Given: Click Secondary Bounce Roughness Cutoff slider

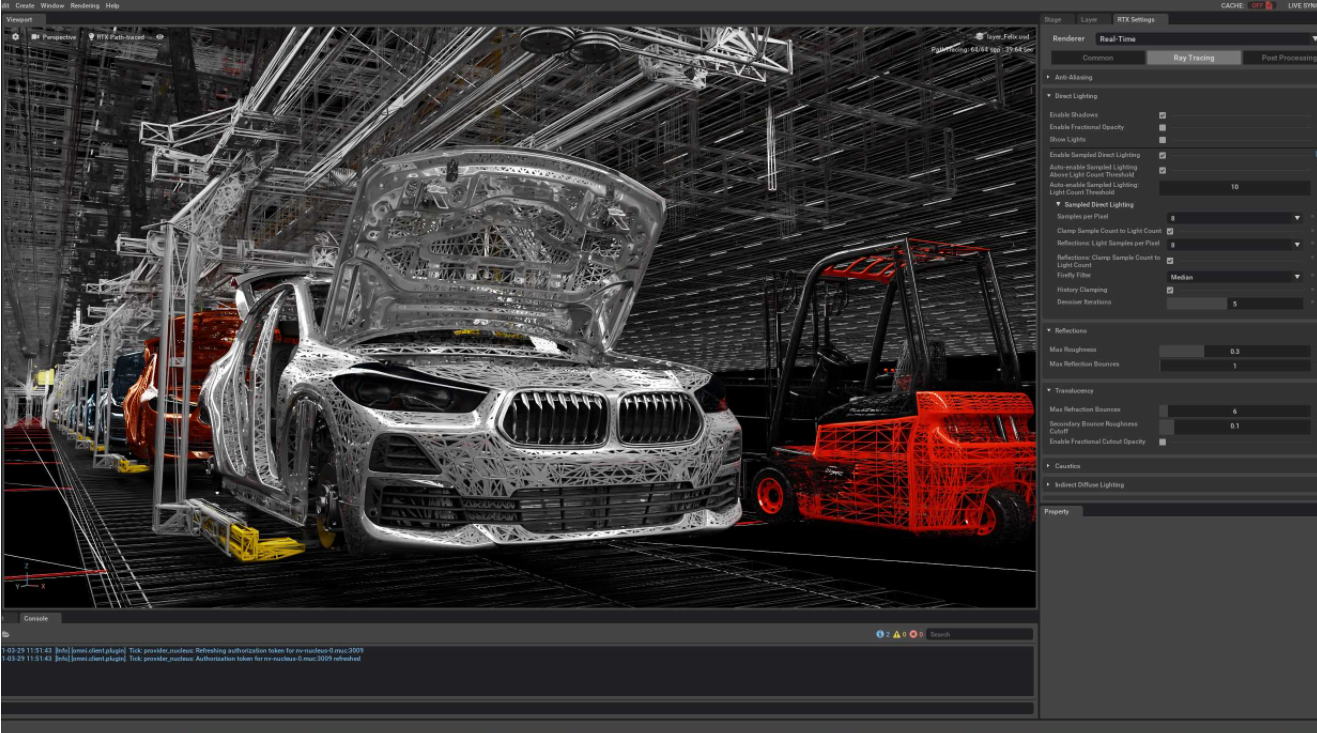Looking at the screenshot, I should point(1235,426).
